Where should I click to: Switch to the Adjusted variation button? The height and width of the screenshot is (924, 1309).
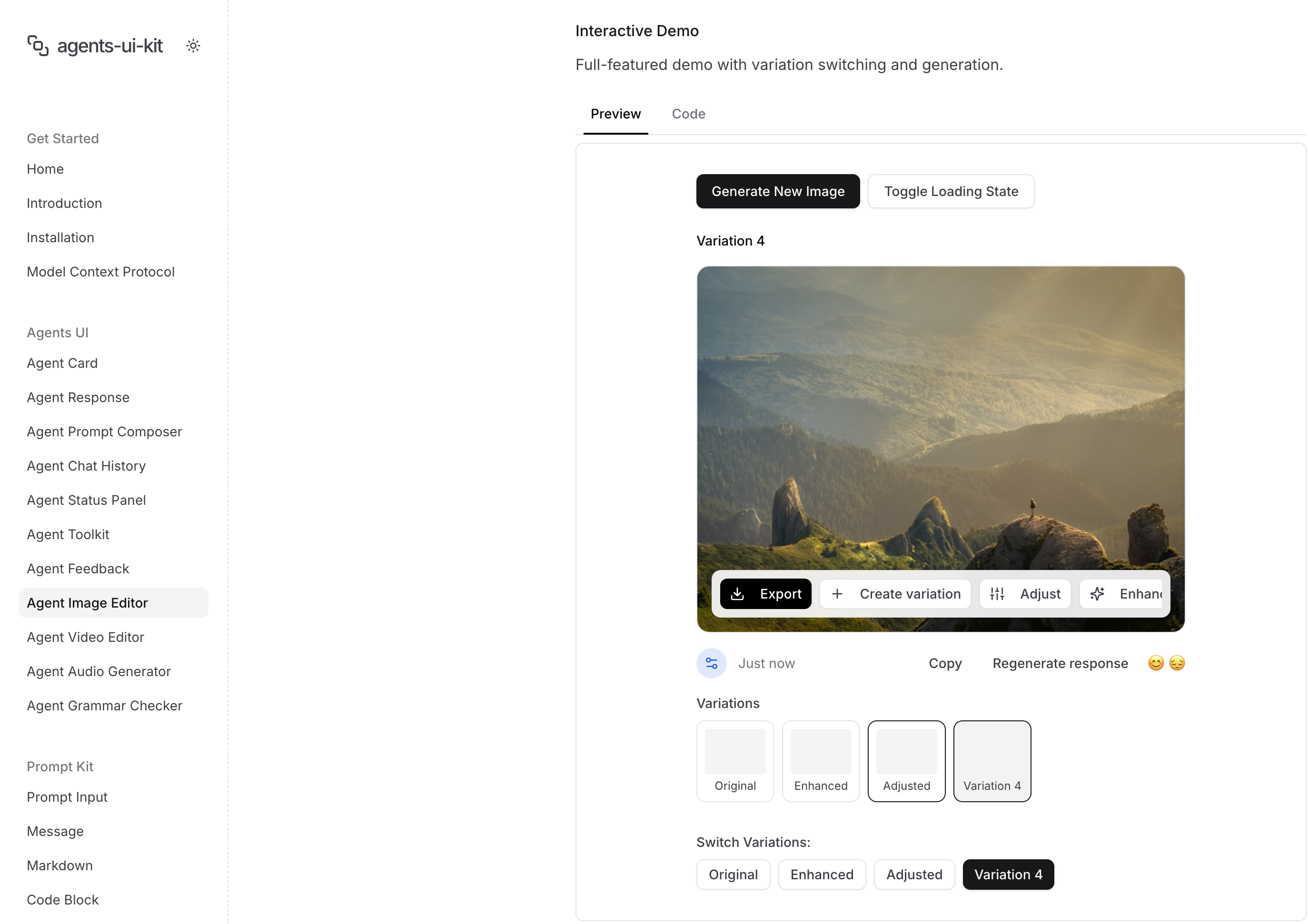point(914,875)
